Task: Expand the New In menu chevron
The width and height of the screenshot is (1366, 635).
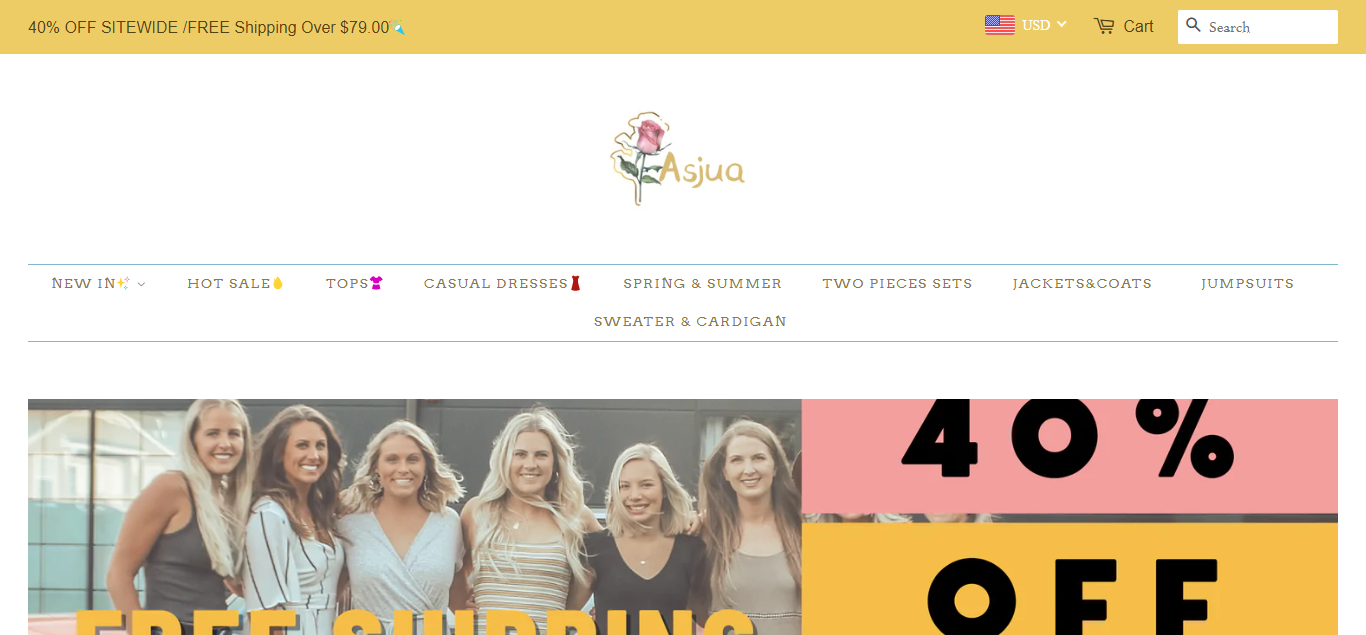Action: coord(141,285)
